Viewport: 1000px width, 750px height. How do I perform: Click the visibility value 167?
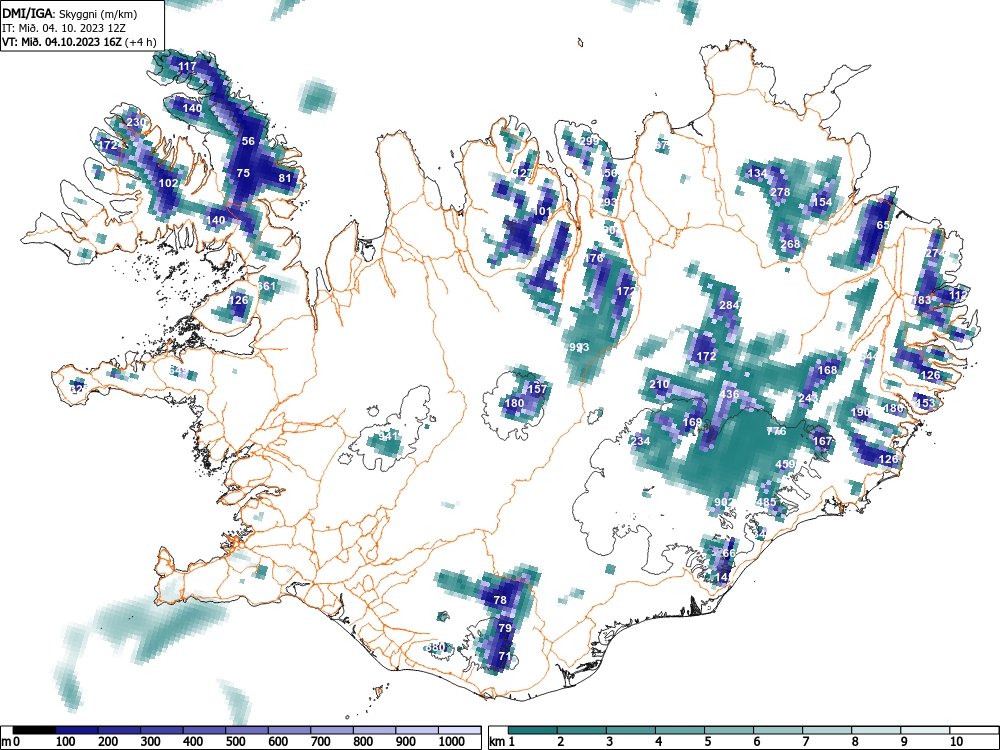(x=823, y=441)
